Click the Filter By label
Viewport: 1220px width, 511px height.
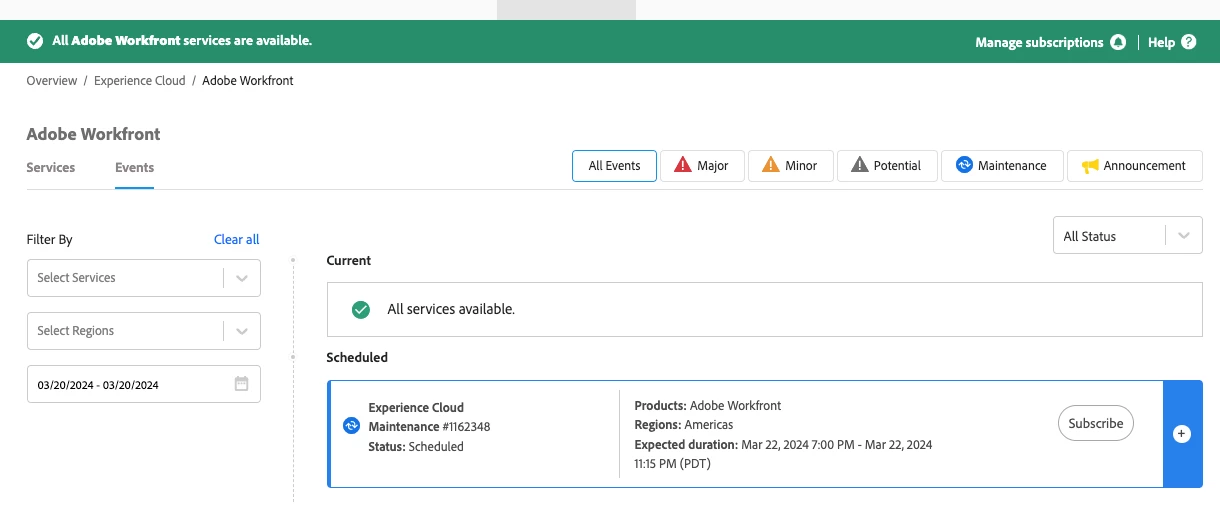50,239
